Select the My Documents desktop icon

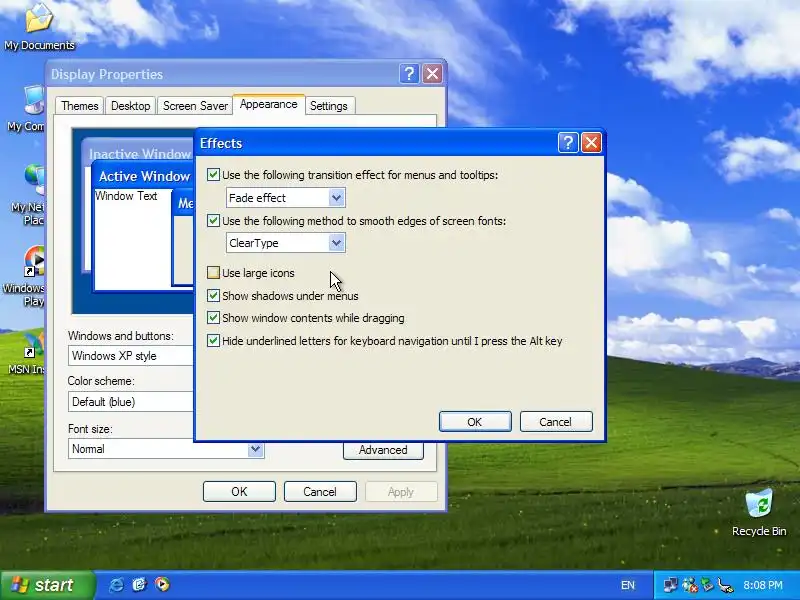click(x=39, y=27)
